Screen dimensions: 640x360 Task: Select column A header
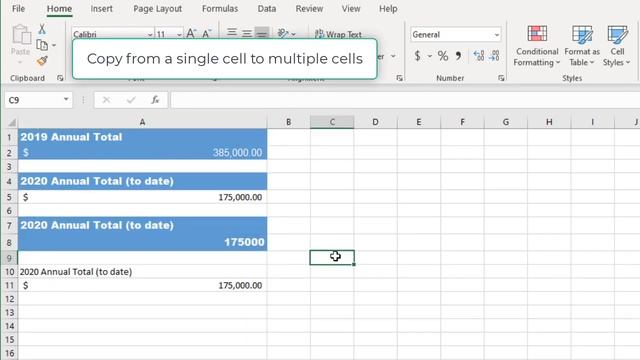click(142, 122)
